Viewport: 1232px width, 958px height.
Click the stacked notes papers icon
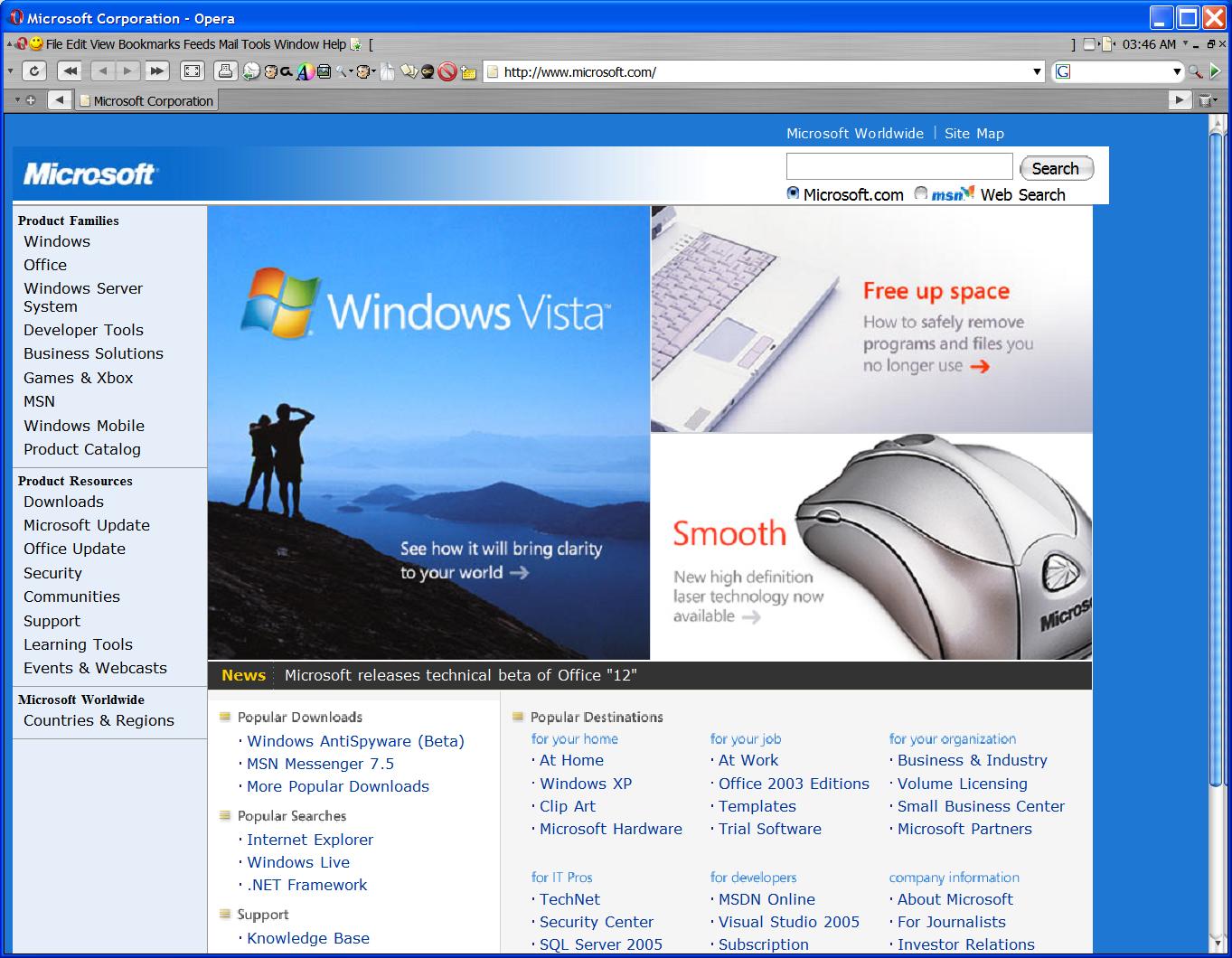[x=409, y=71]
